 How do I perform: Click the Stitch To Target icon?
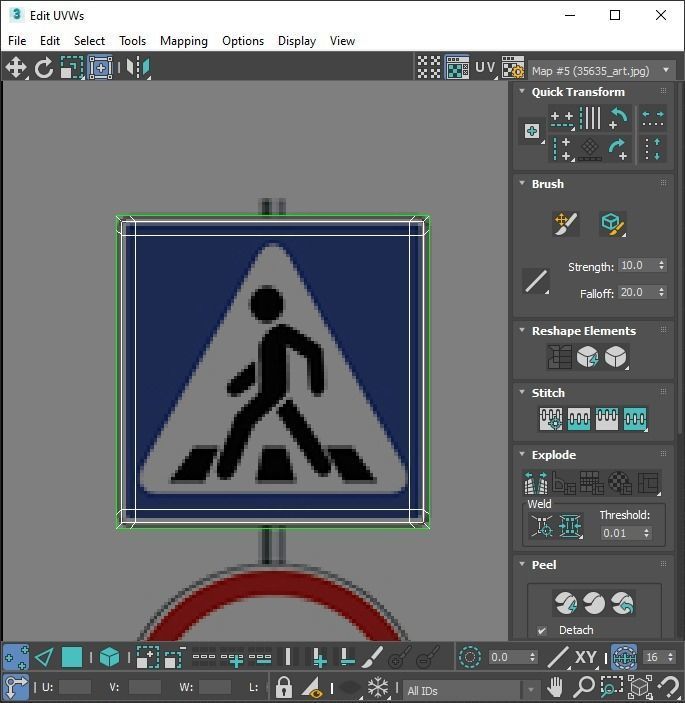click(x=551, y=418)
